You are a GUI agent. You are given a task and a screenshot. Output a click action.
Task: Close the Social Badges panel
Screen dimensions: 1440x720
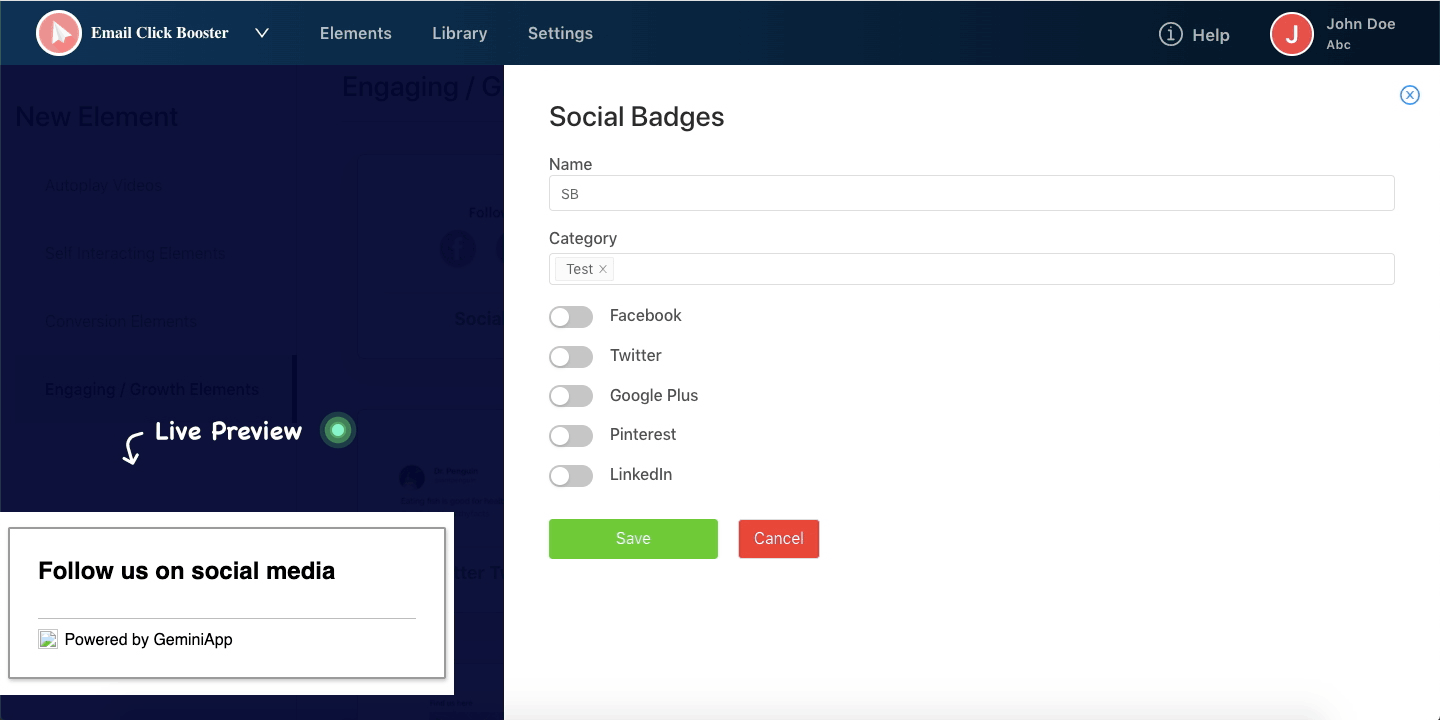(1409, 95)
